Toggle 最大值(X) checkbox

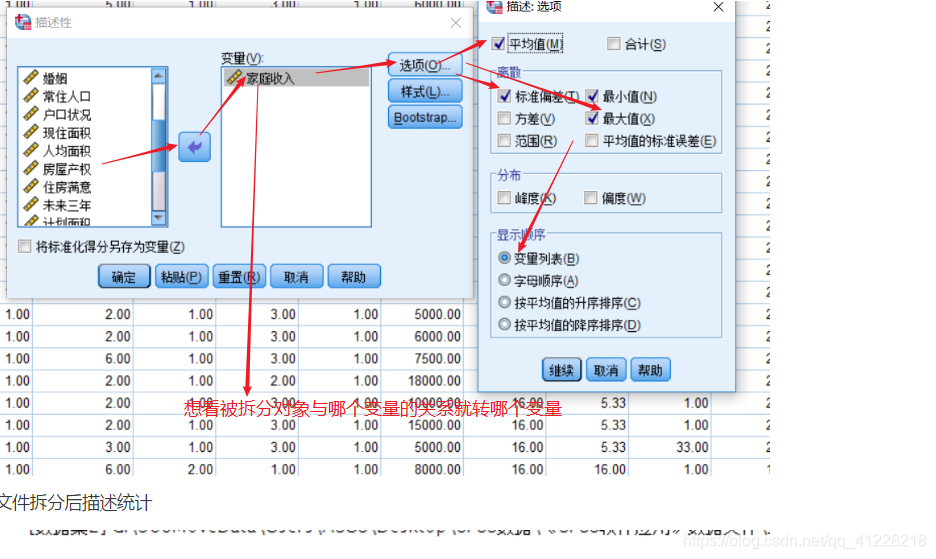tap(592, 118)
